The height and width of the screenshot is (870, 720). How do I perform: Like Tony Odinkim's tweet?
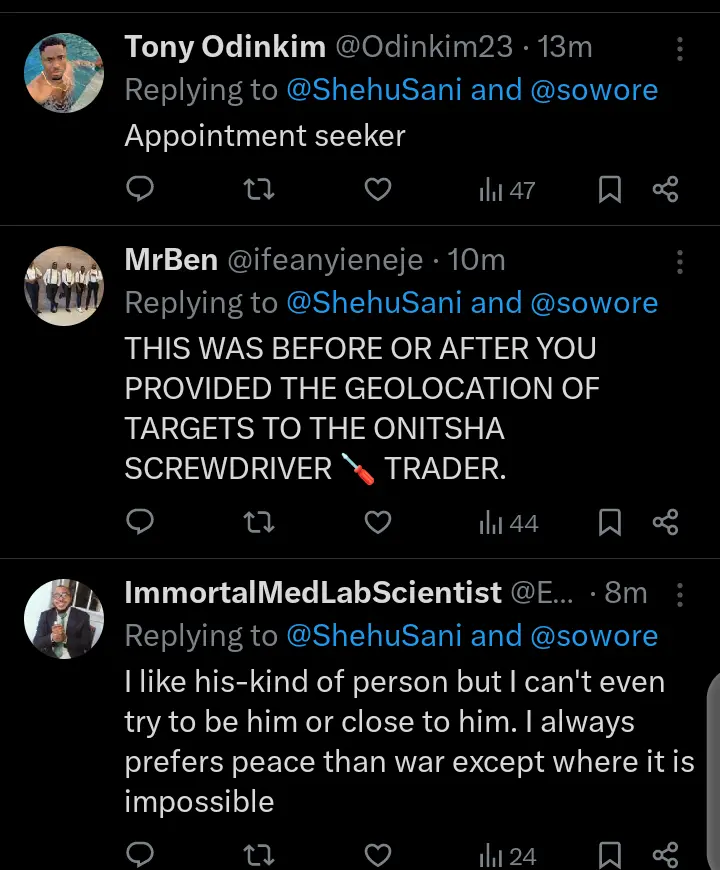377,189
